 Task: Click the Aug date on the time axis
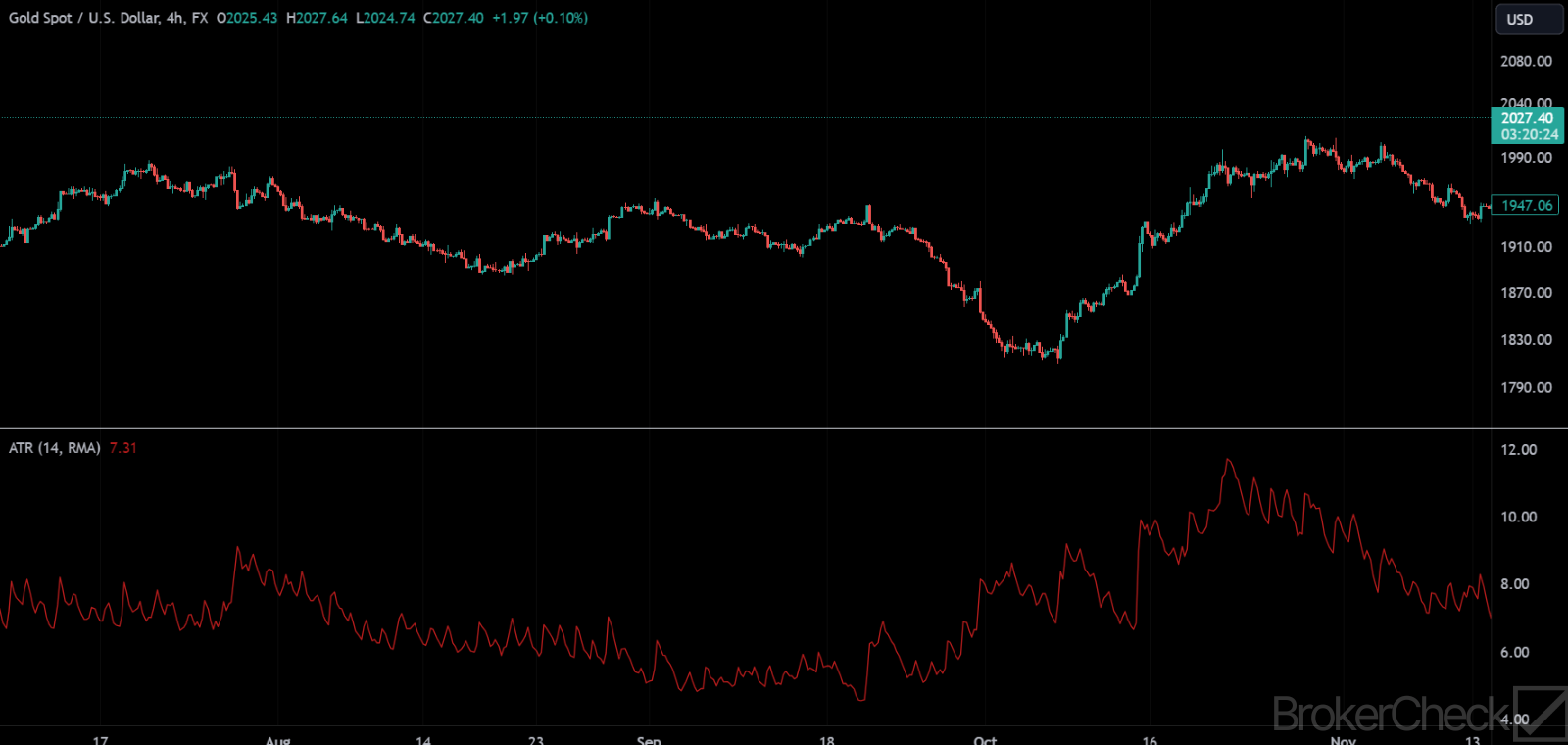pyautogui.click(x=277, y=739)
